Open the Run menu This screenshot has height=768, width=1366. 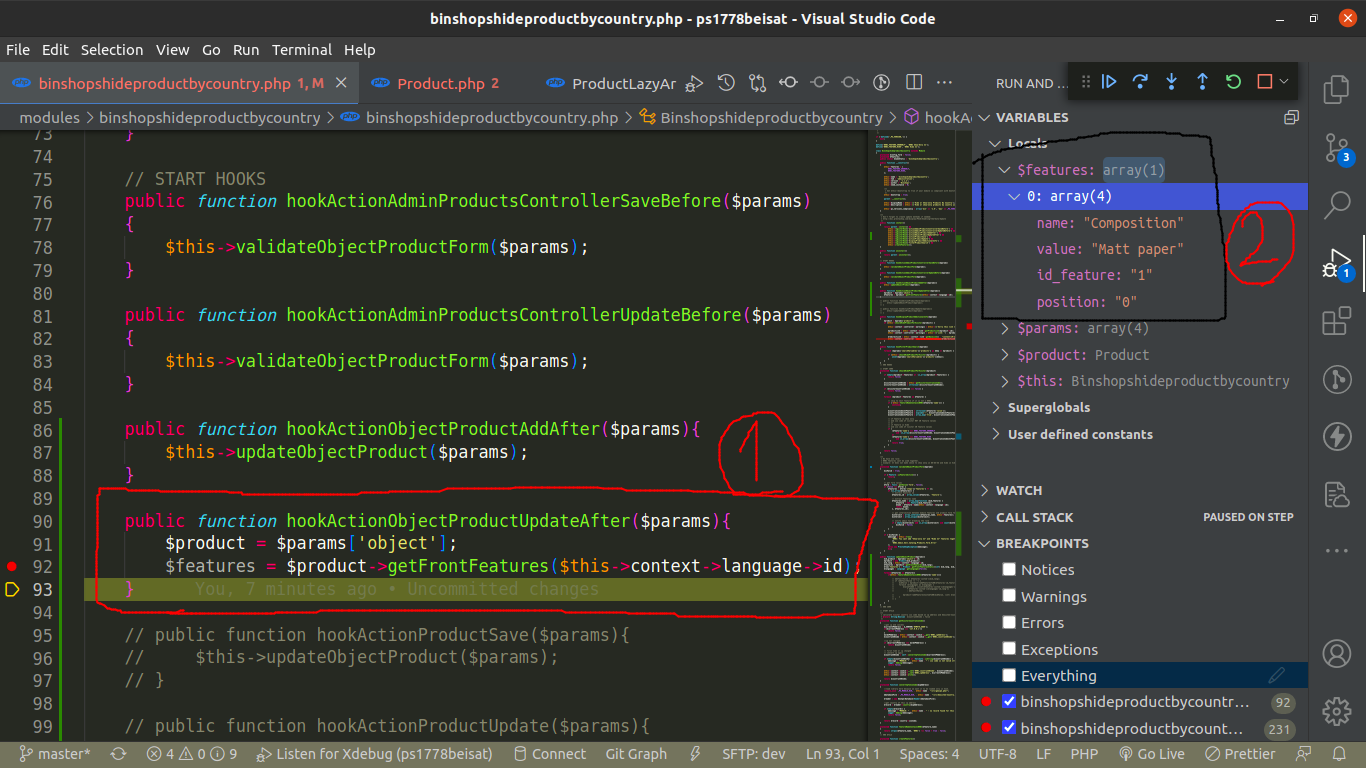pyautogui.click(x=245, y=49)
